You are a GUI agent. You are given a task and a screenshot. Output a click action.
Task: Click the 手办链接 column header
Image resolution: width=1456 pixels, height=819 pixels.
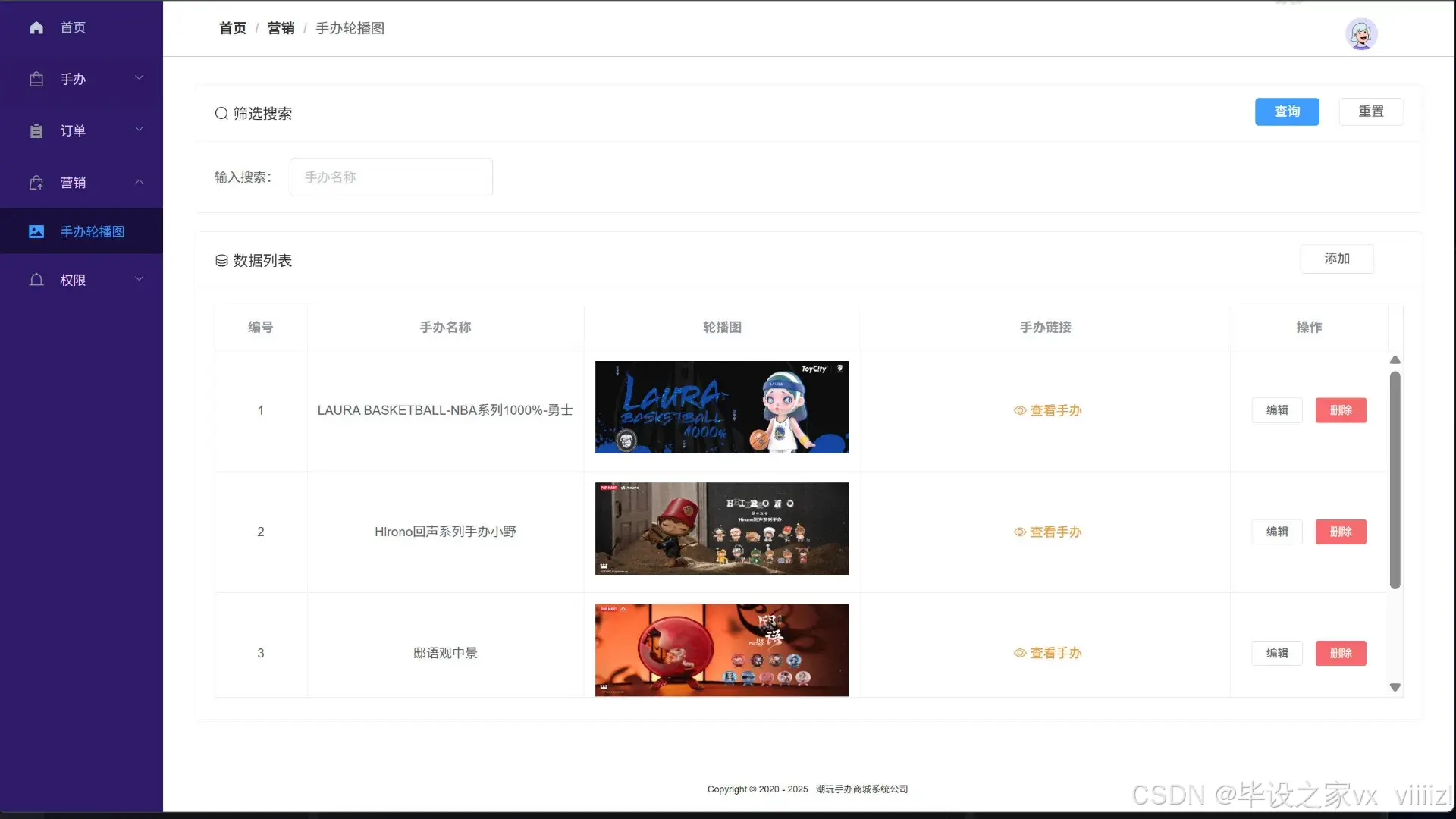click(1045, 327)
